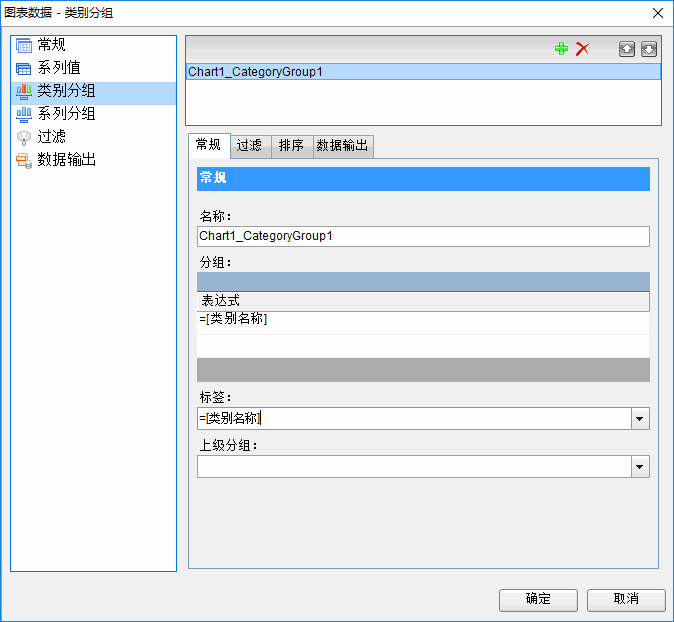Open the 过滤 page with funnel icon

click(x=52, y=137)
